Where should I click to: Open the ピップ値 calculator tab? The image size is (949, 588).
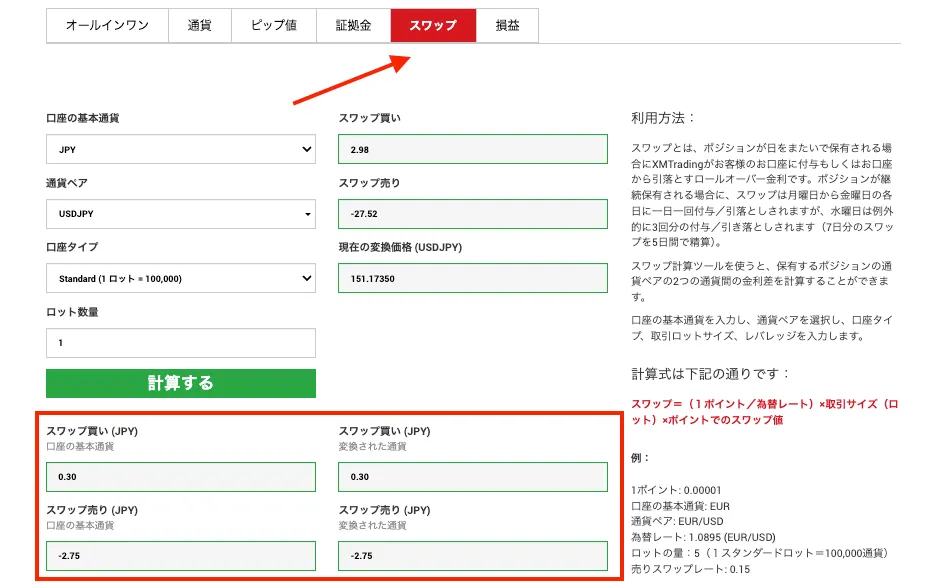(272, 25)
